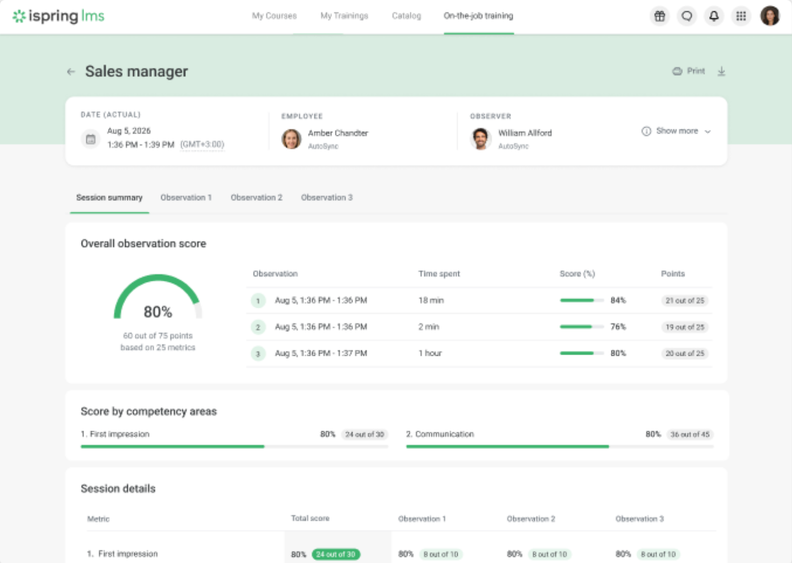Click the 80% observation 3 progress bar
The height and width of the screenshot is (563, 792).
tap(581, 353)
